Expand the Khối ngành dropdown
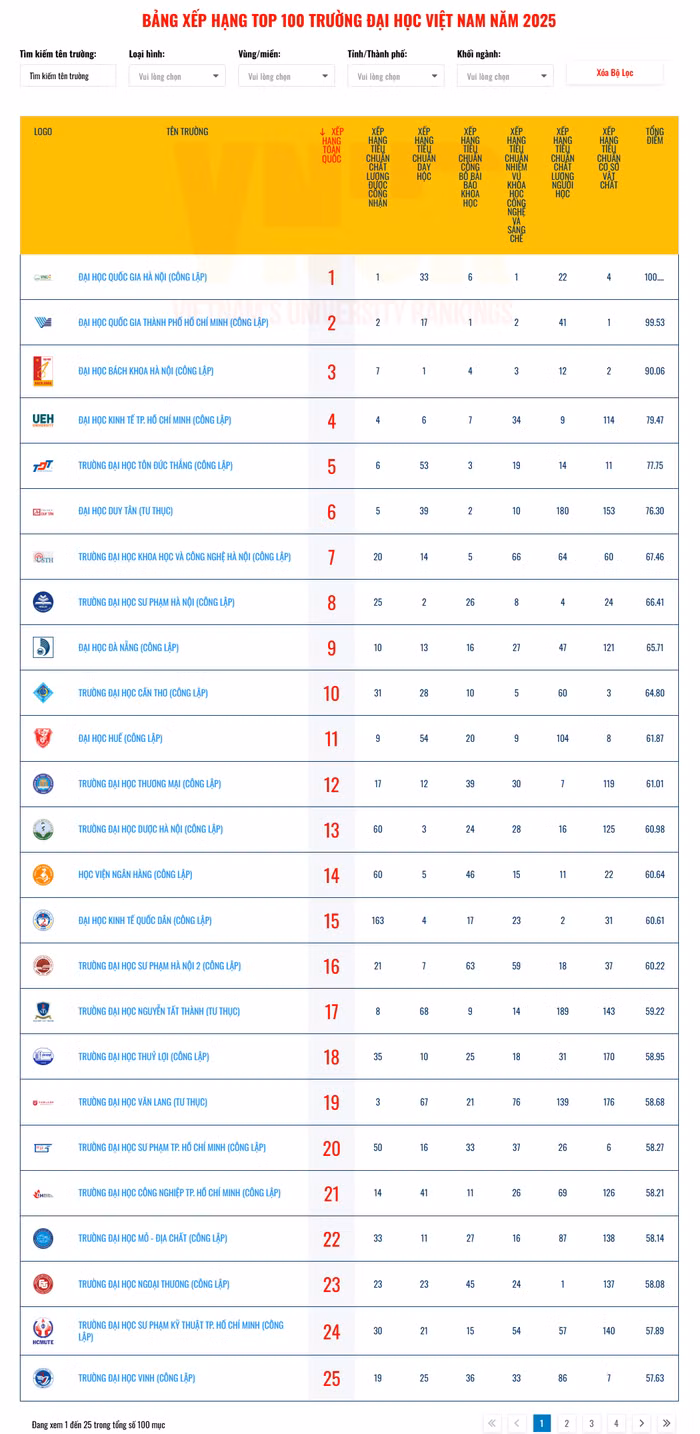This screenshot has width=700, height=1434. (504, 76)
